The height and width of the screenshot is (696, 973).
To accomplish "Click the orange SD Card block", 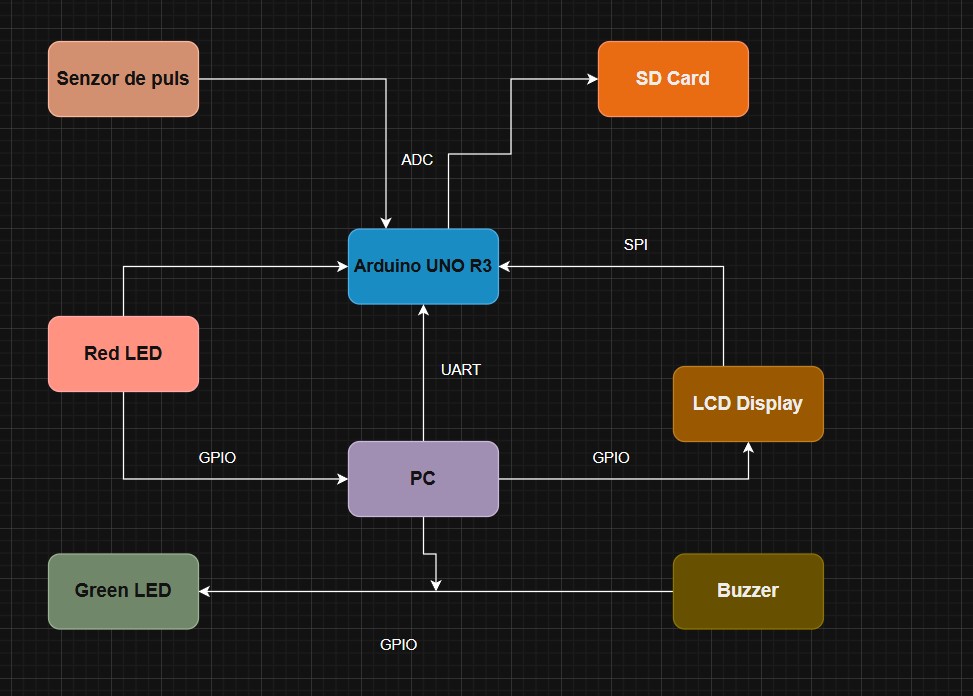I will pos(672,79).
